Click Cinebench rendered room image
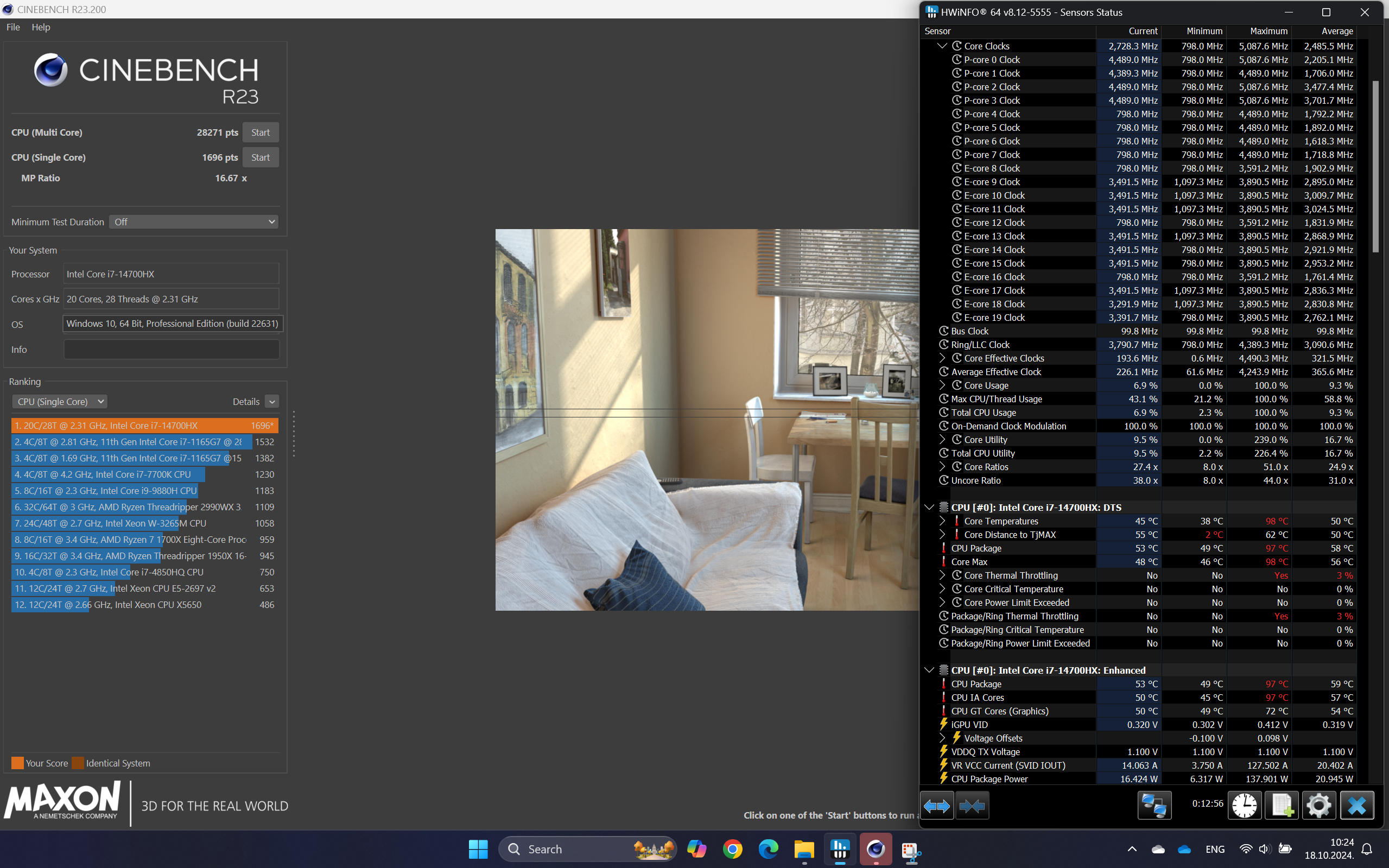The width and height of the screenshot is (1389, 868). coord(707,420)
